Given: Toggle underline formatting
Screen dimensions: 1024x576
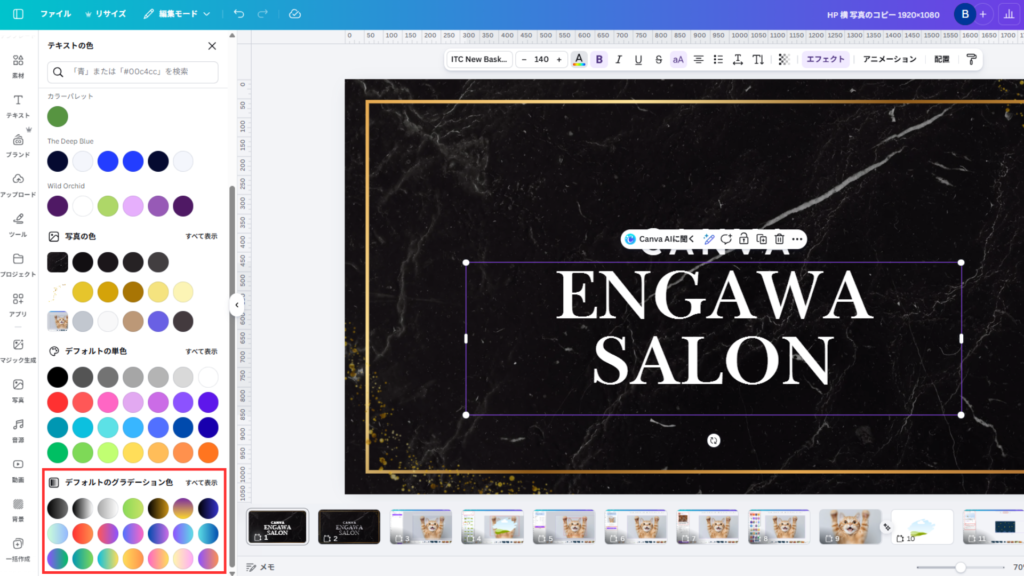Looking at the screenshot, I should pos(638,60).
